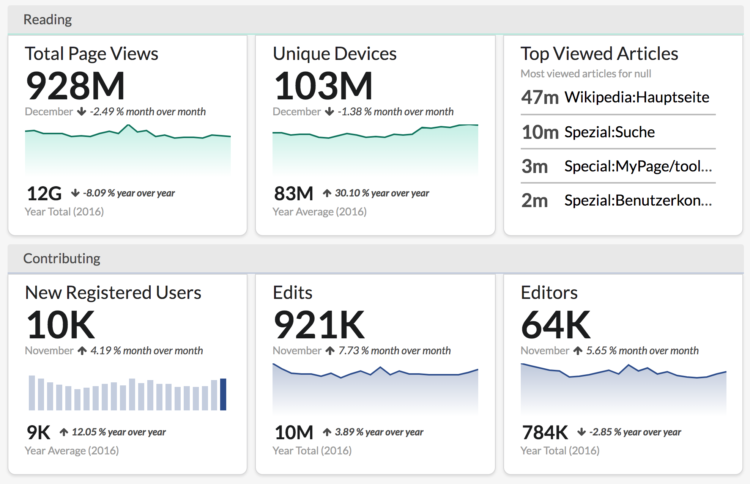
Task: Open the Total Page Views card title
Action: [x=91, y=54]
